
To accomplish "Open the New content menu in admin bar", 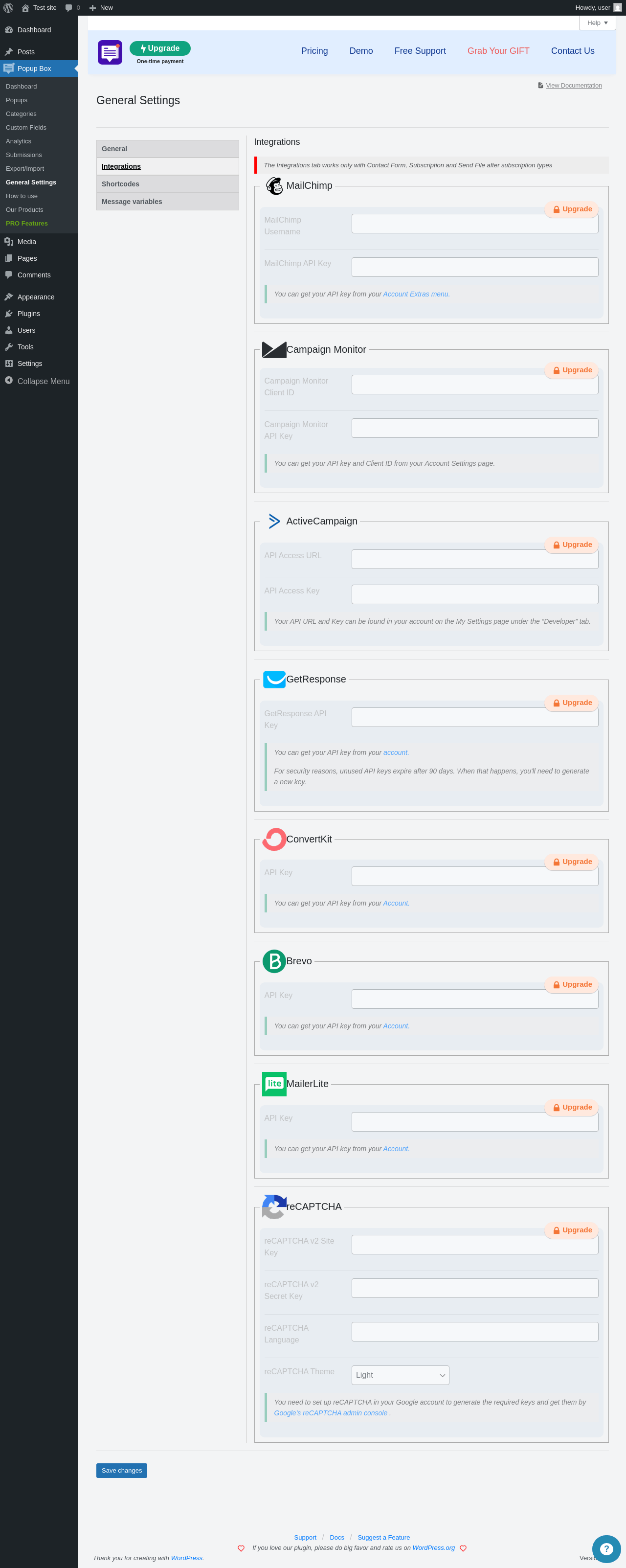I will point(101,8).
